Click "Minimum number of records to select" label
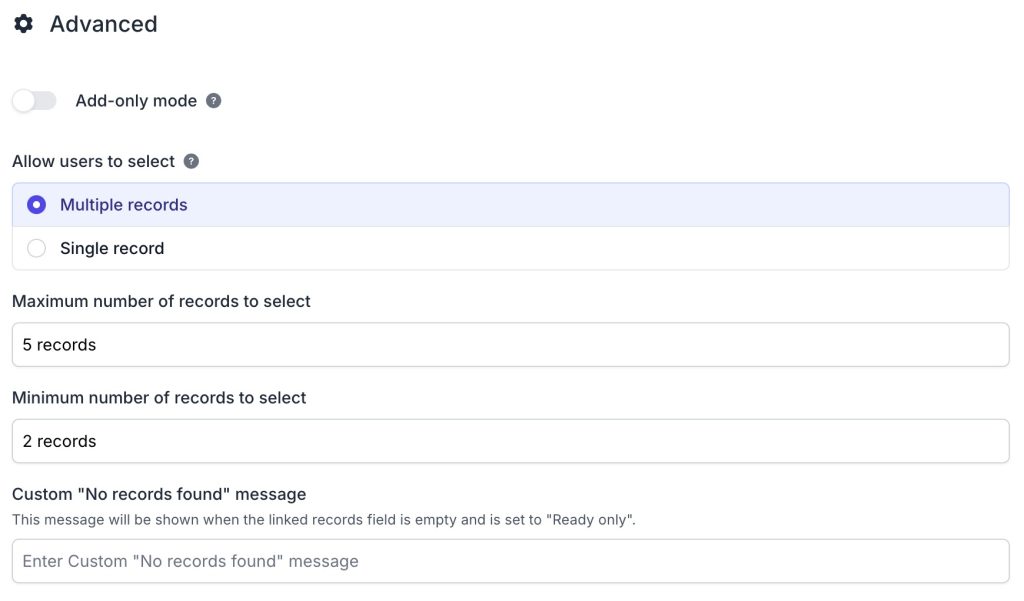Viewport: 1024px width, 601px height. (x=159, y=397)
